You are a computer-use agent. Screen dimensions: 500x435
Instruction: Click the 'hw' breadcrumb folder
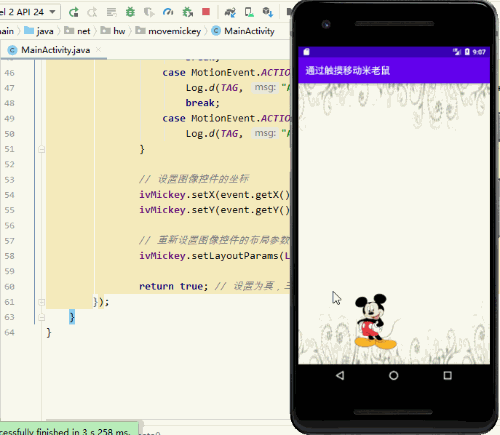pos(113,31)
